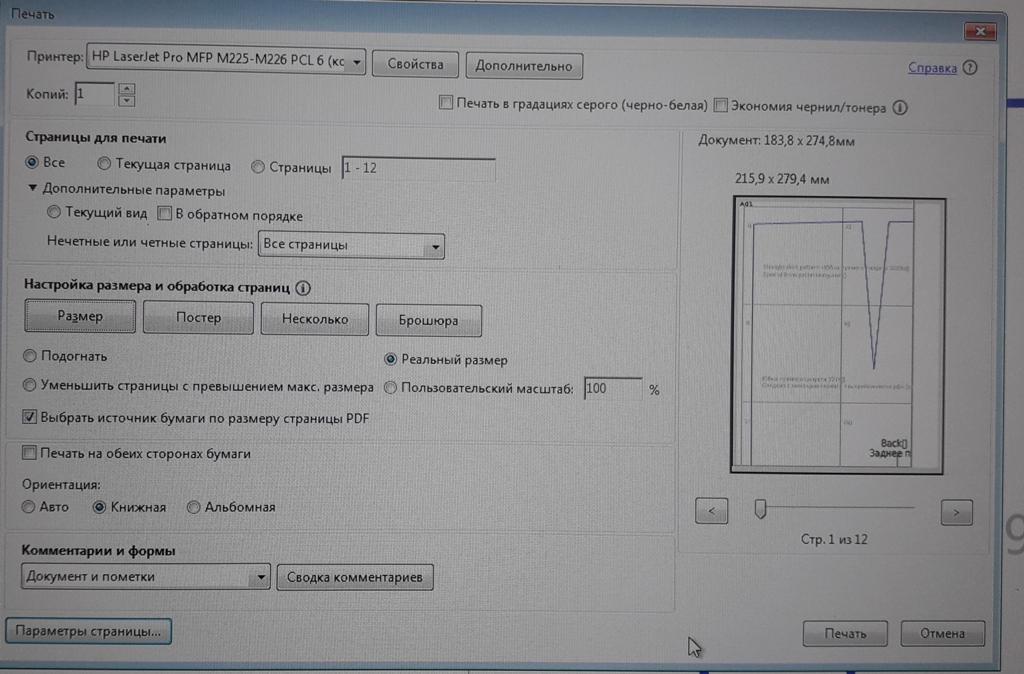Image resolution: width=1024 pixels, height=674 pixels.
Task: Click the Свойства printer button
Action: [x=414, y=65]
